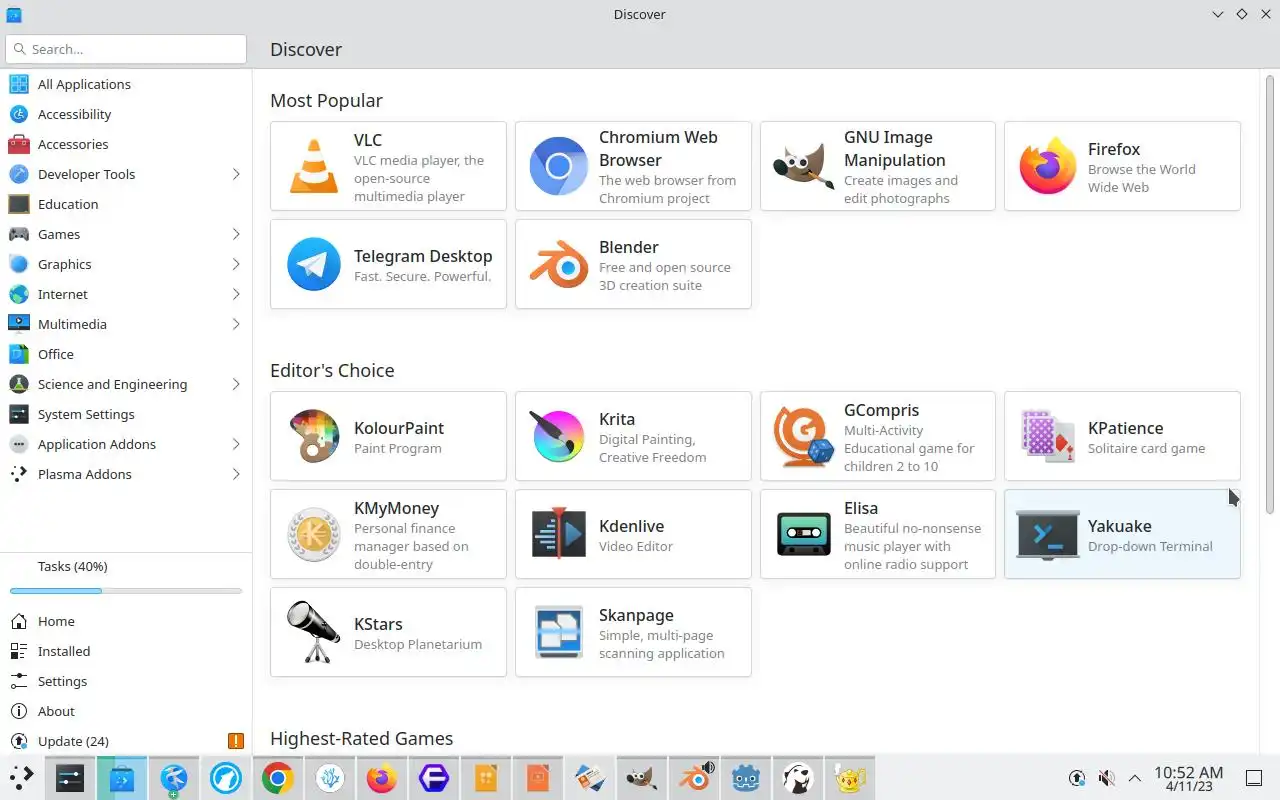The width and height of the screenshot is (1280, 800).
Task: Expand the Graphics category arrow
Action: pyautogui.click(x=236, y=264)
